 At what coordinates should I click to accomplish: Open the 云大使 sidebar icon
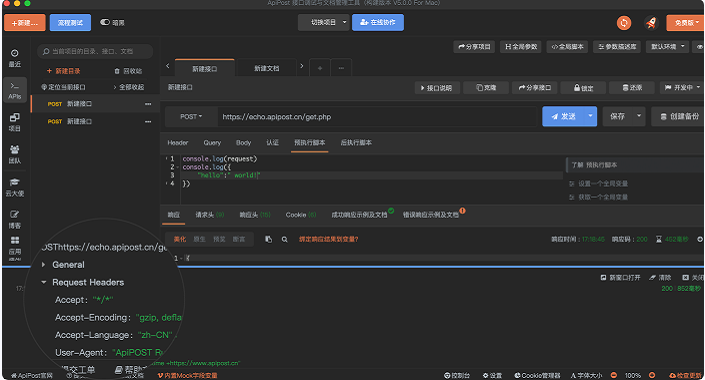(14, 187)
